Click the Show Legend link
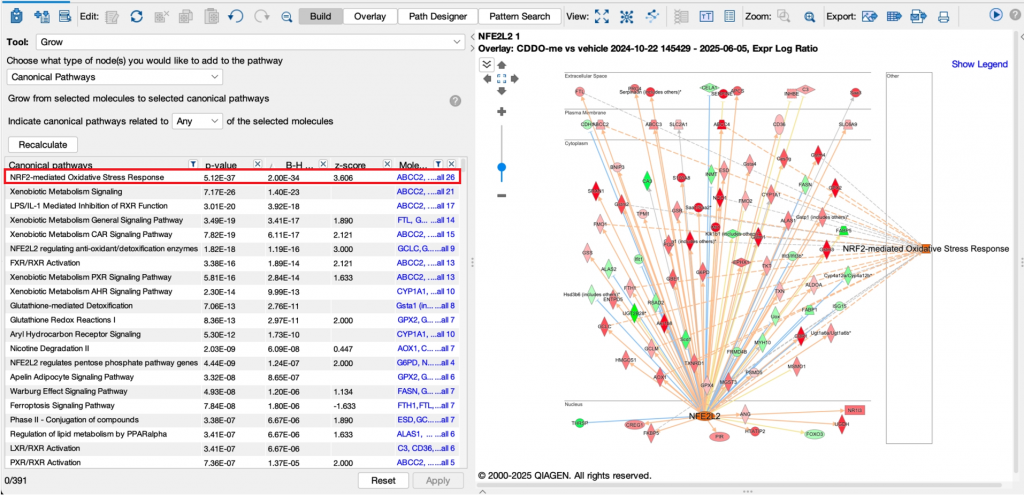The width and height of the screenshot is (1024, 495). [x=979, y=64]
